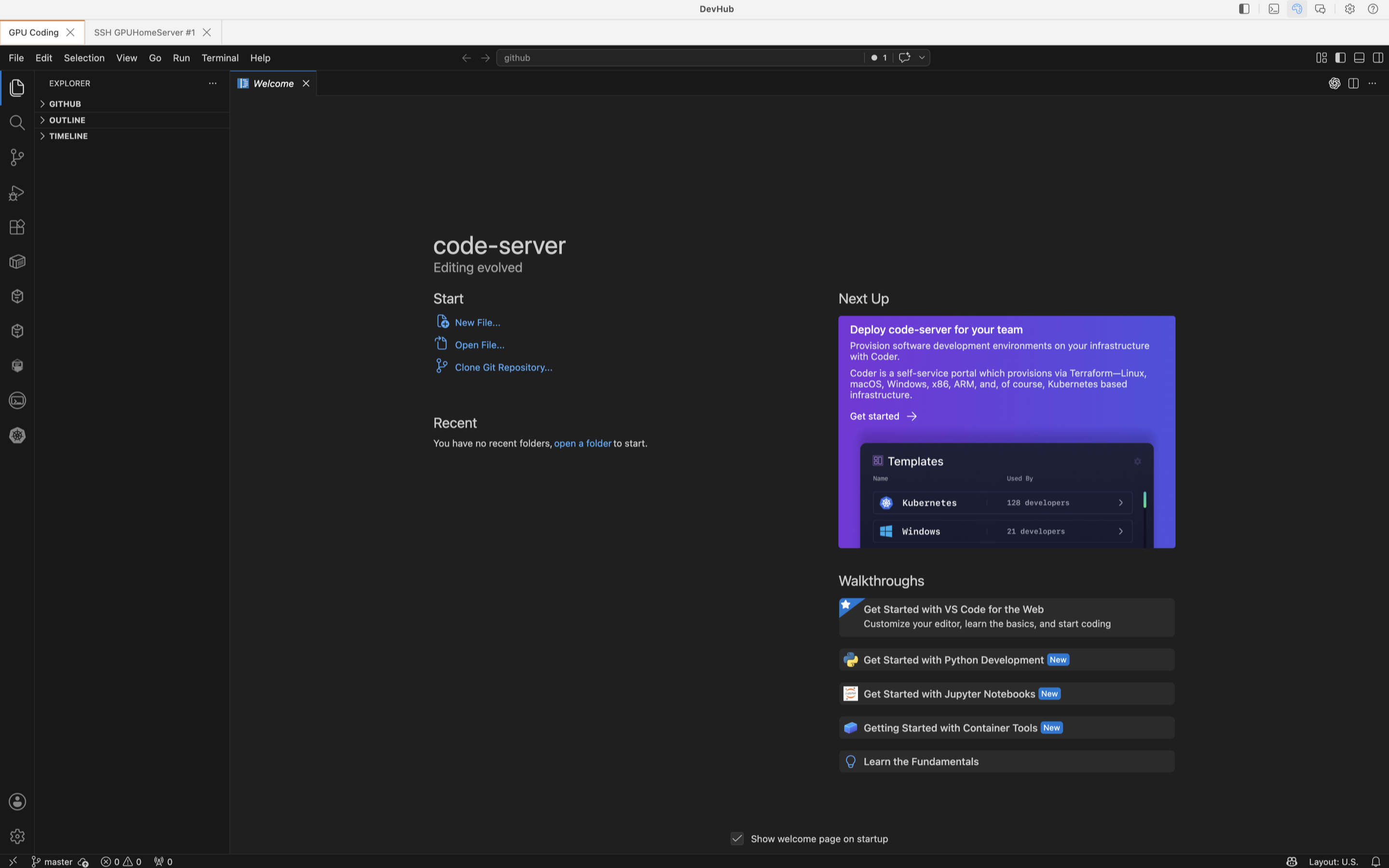The height and width of the screenshot is (868, 1389).
Task: Toggle Primary Side Bar visibility
Action: point(1340,58)
